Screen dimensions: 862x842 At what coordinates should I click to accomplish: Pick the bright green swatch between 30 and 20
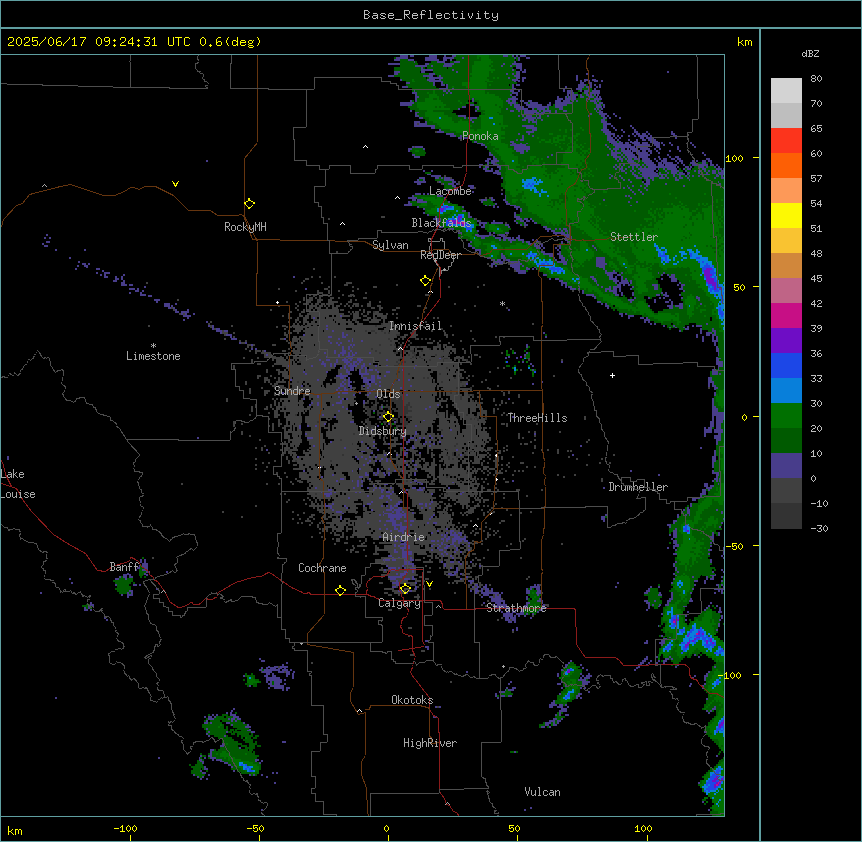(x=786, y=416)
